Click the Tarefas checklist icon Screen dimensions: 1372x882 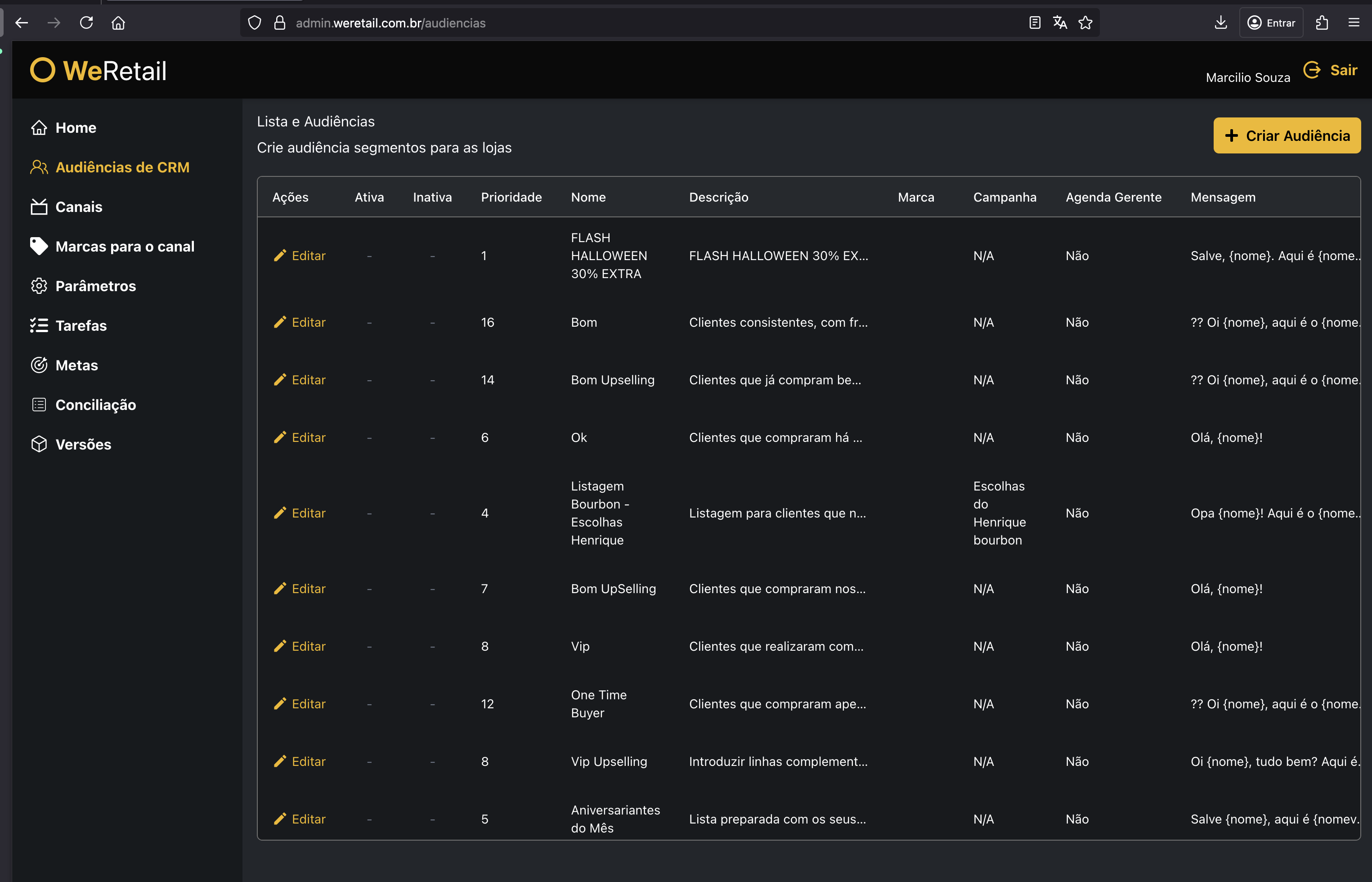pos(39,325)
